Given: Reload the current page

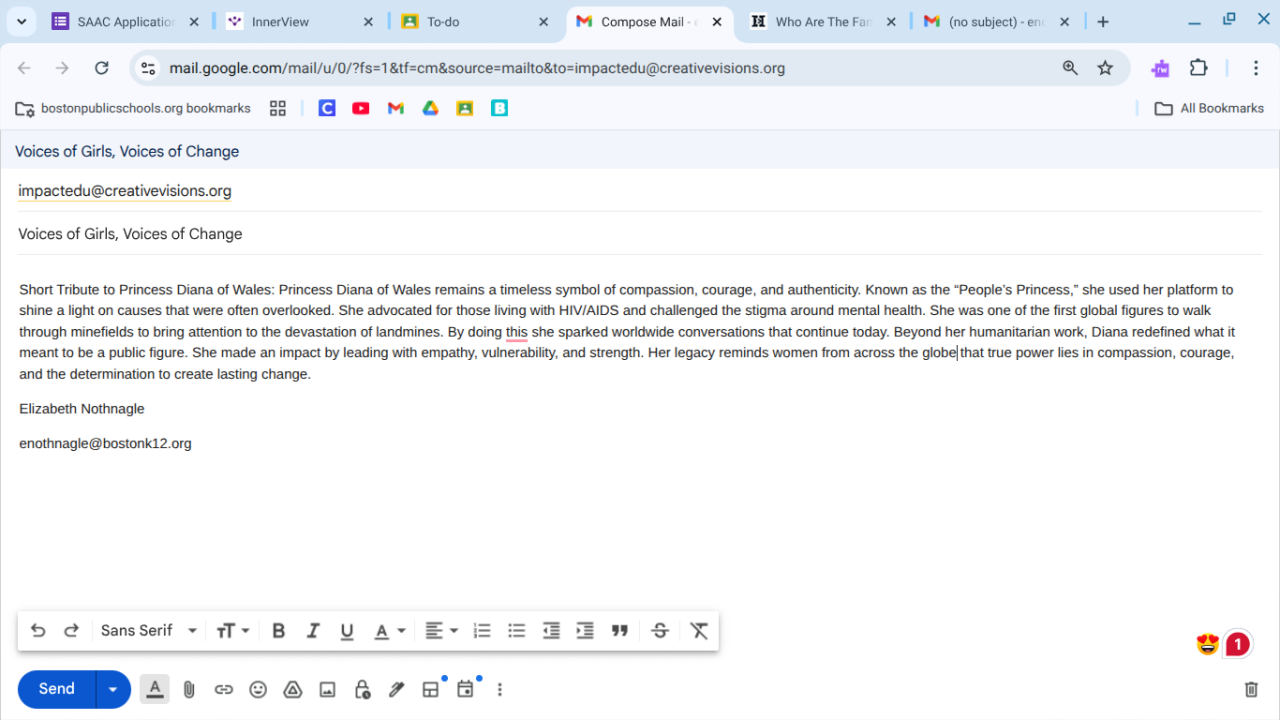Looking at the screenshot, I should click(x=101, y=68).
